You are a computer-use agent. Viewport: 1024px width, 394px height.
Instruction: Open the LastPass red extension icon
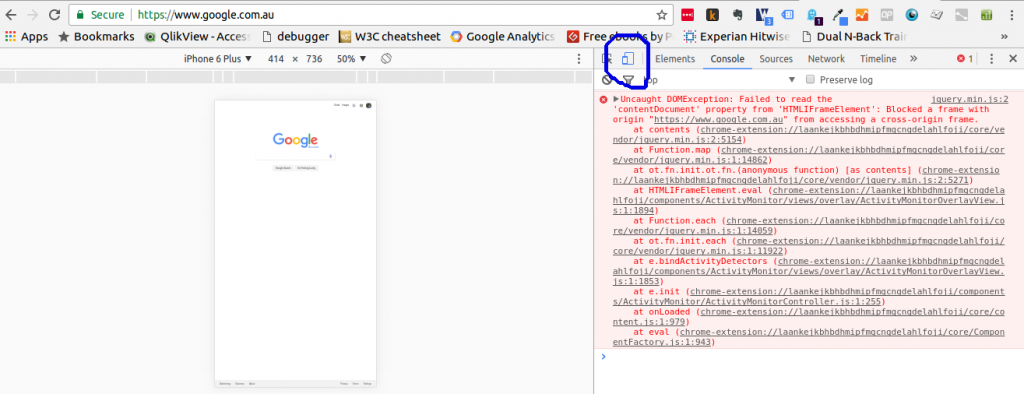(x=687, y=14)
